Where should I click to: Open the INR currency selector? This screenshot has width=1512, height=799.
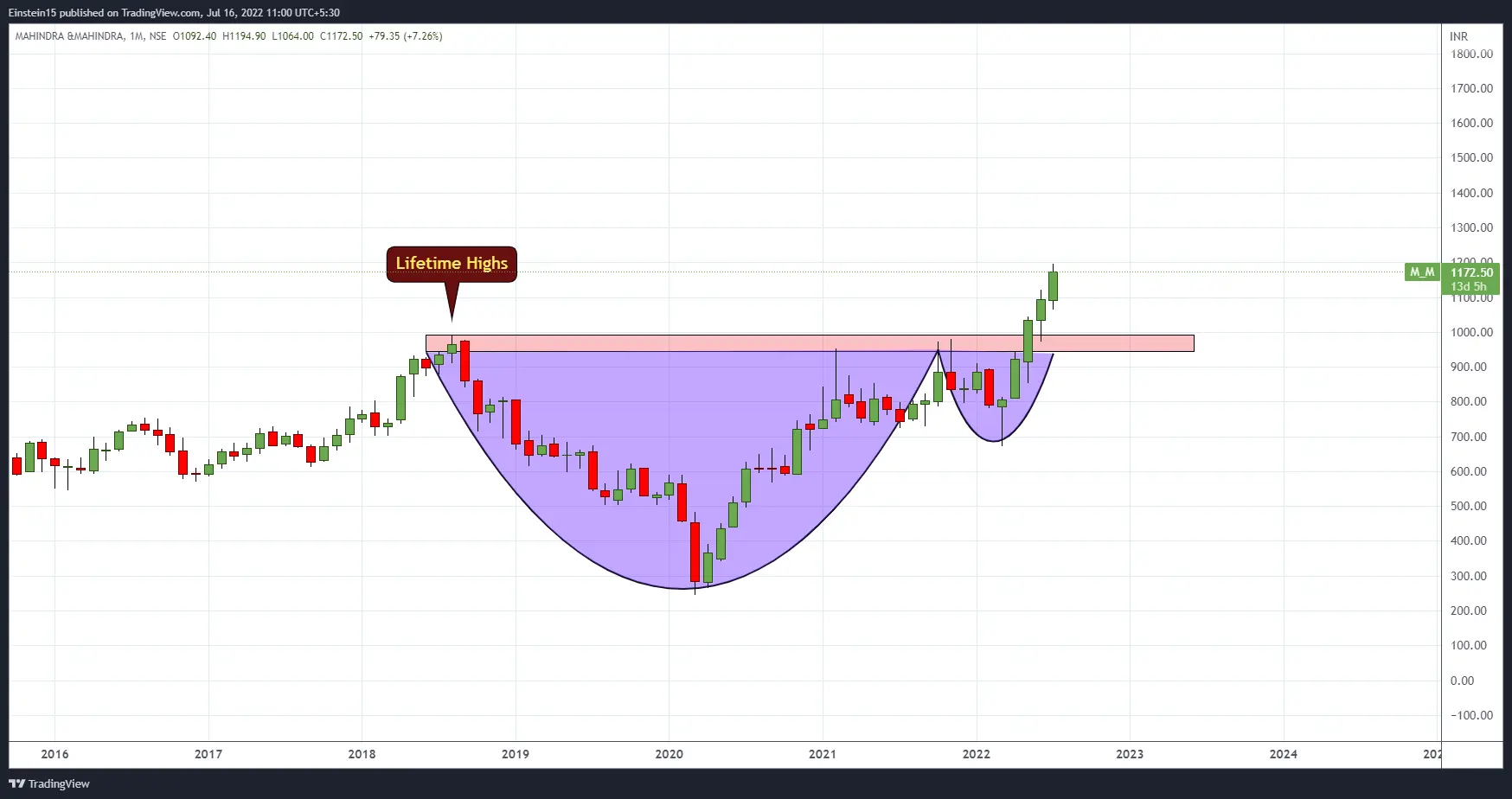click(x=1458, y=36)
